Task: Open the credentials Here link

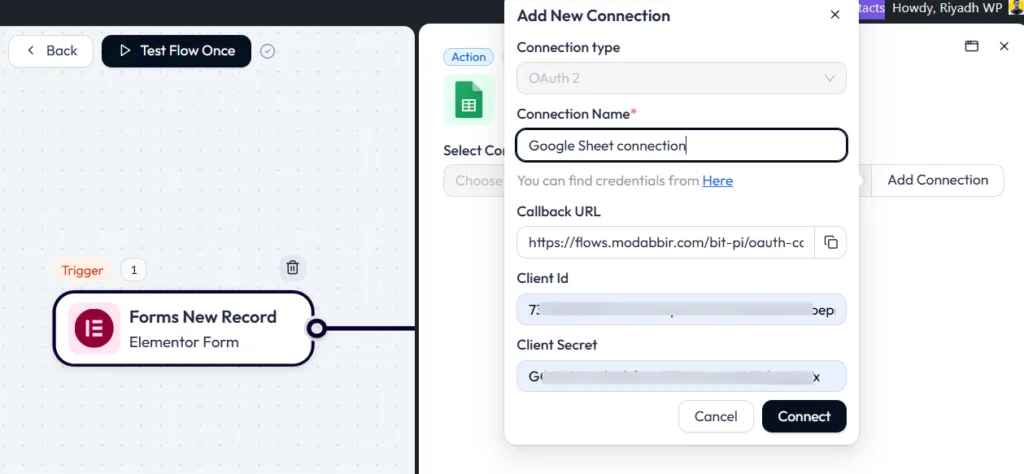Action: tap(717, 181)
